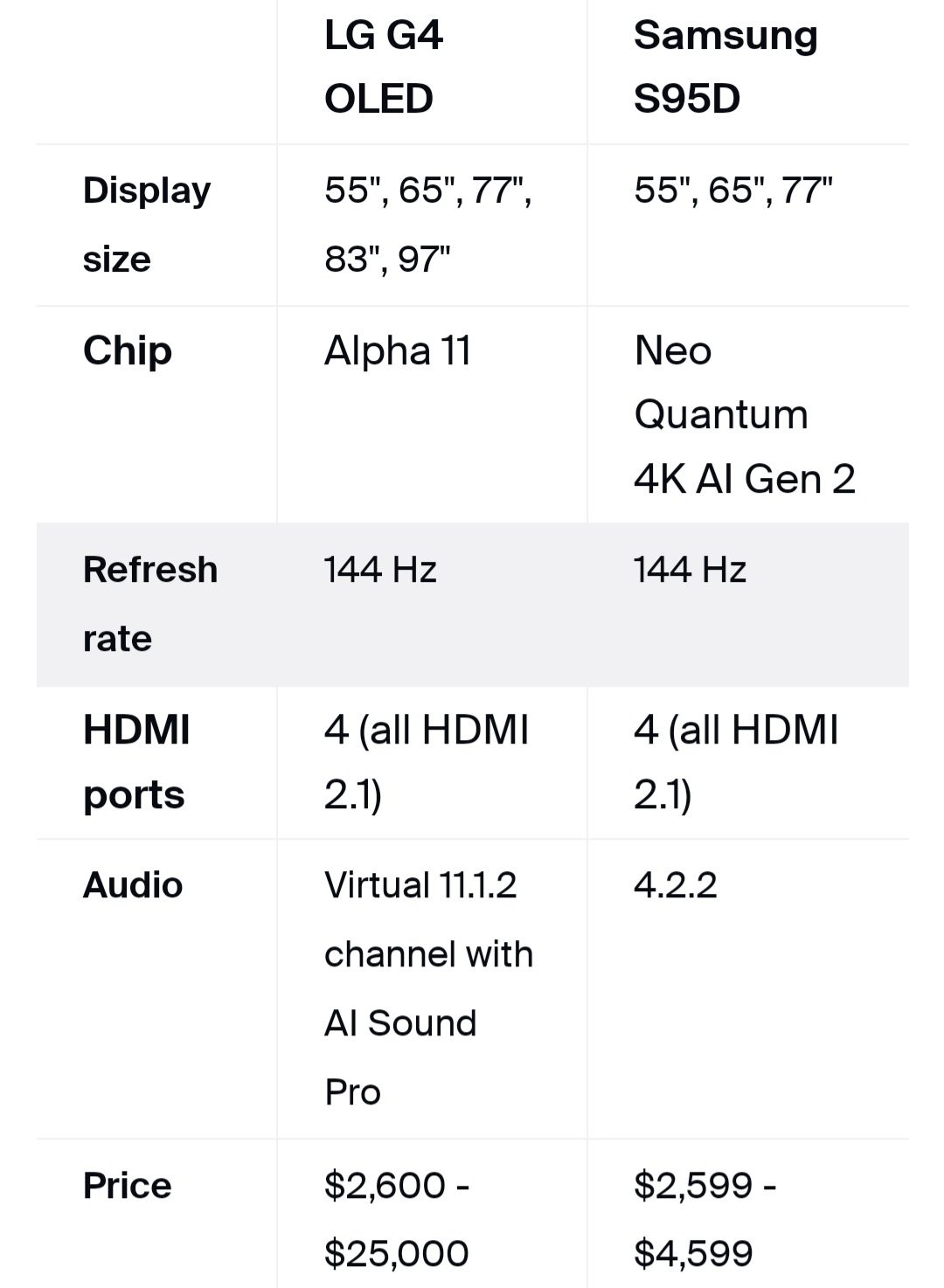Image resolution: width=944 pixels, height=1288 pixels.
Task: Click the Alpha 11 chip cell
Action: point(398,351)
